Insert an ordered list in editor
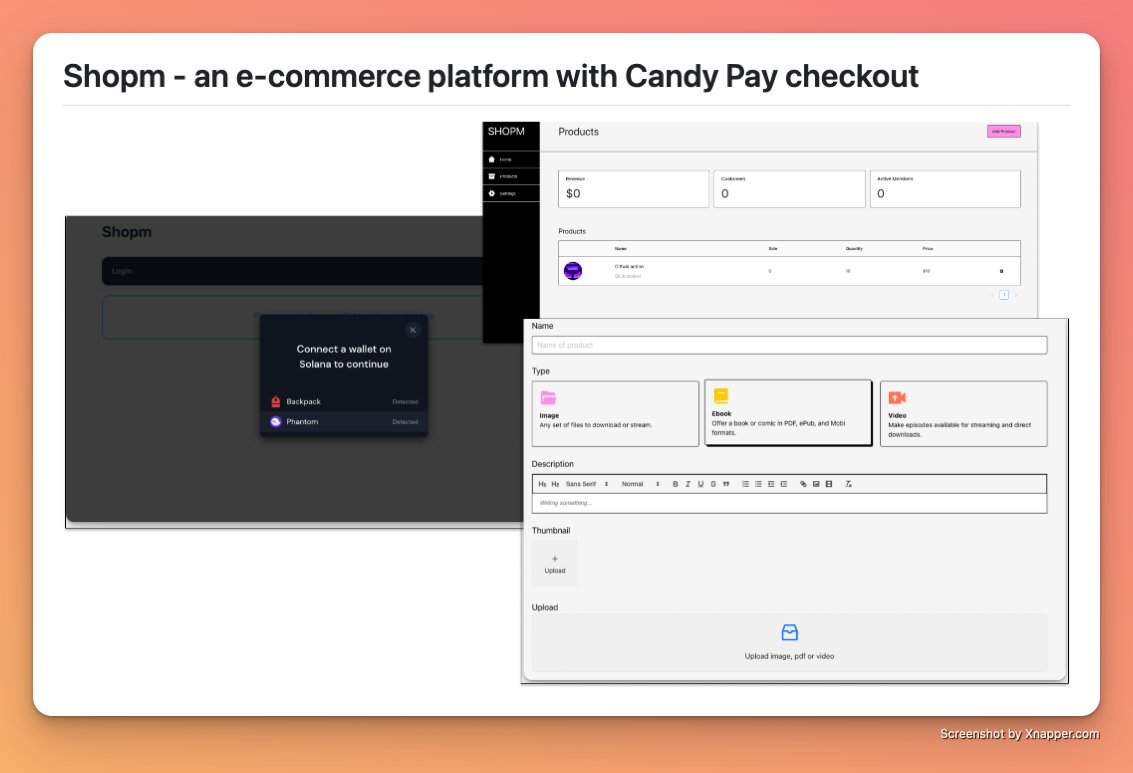The width and height of the screenshot is (1133, 773). point(745,484)
